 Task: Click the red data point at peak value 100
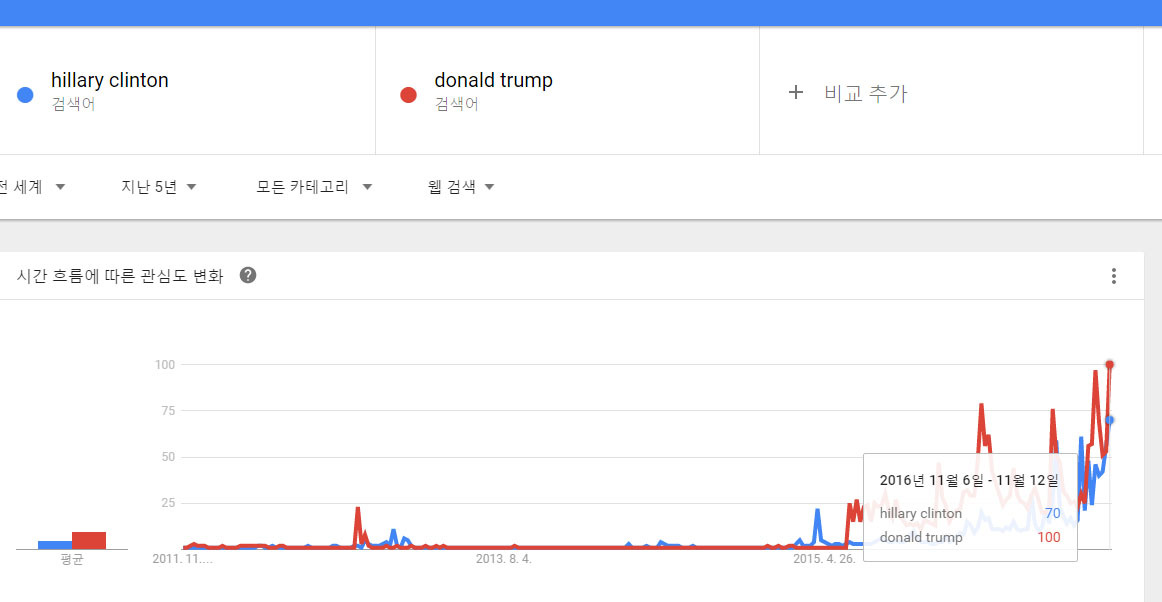(x=1110, y=365)
